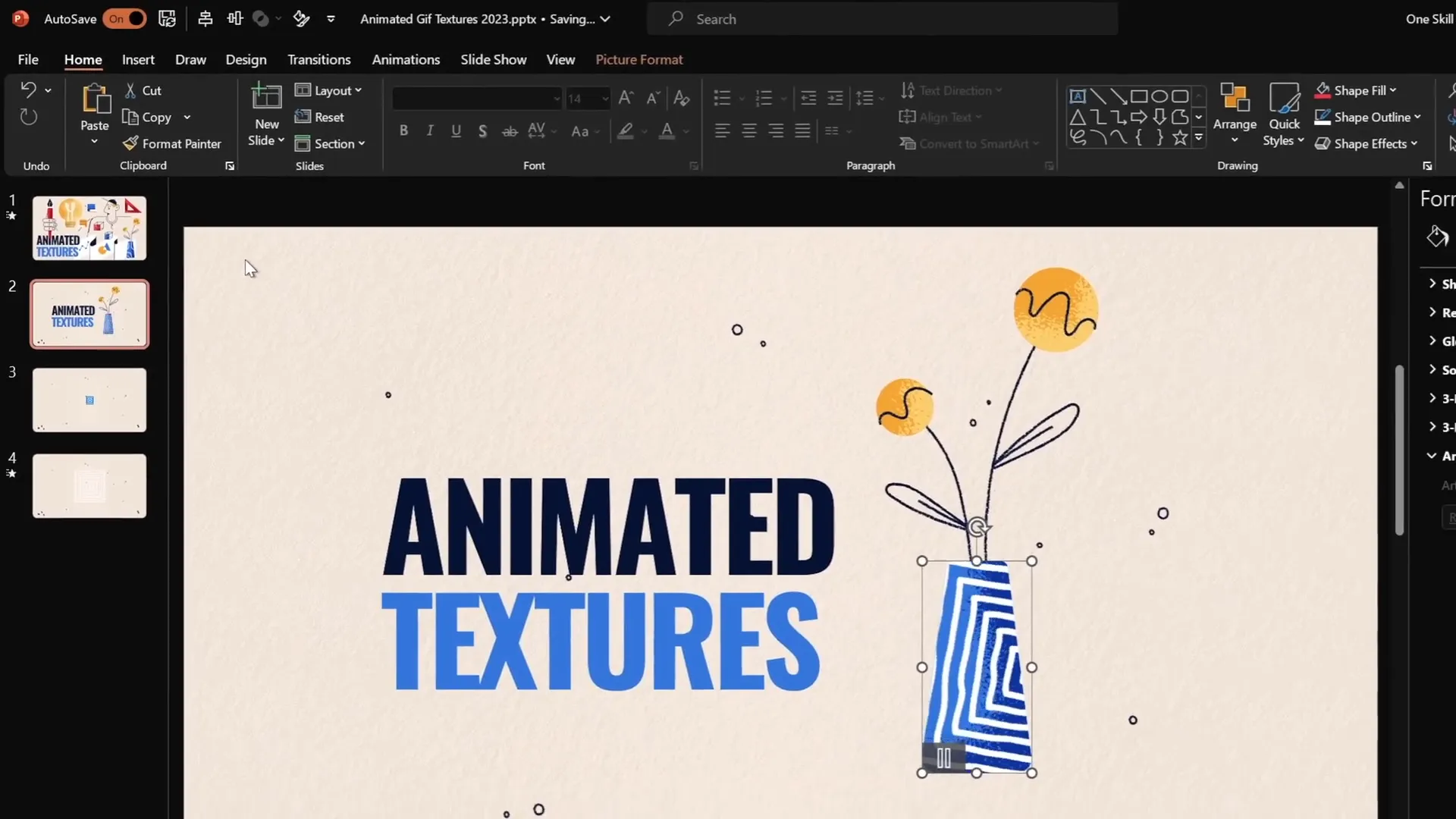Toggle Strikethrough formatting
This screenshot has height=819, width=1456.
[510, 130]
